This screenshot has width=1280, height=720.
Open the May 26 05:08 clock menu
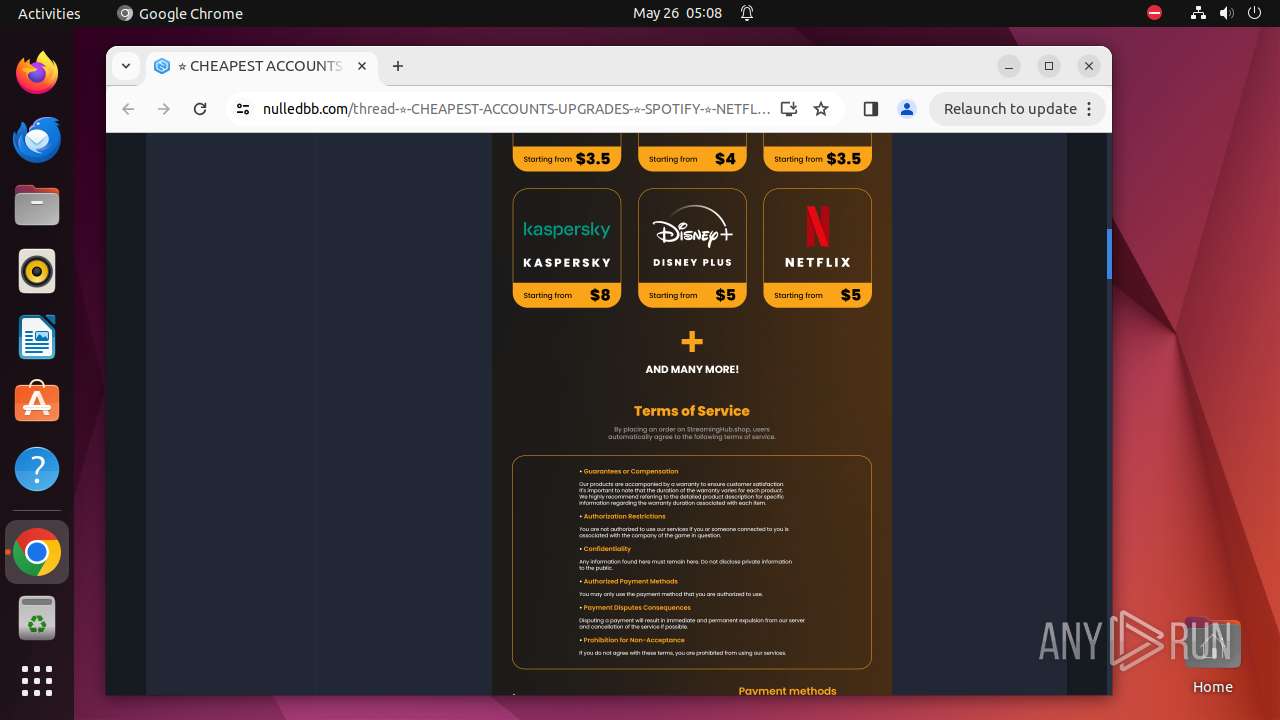[x=677, y=13]
